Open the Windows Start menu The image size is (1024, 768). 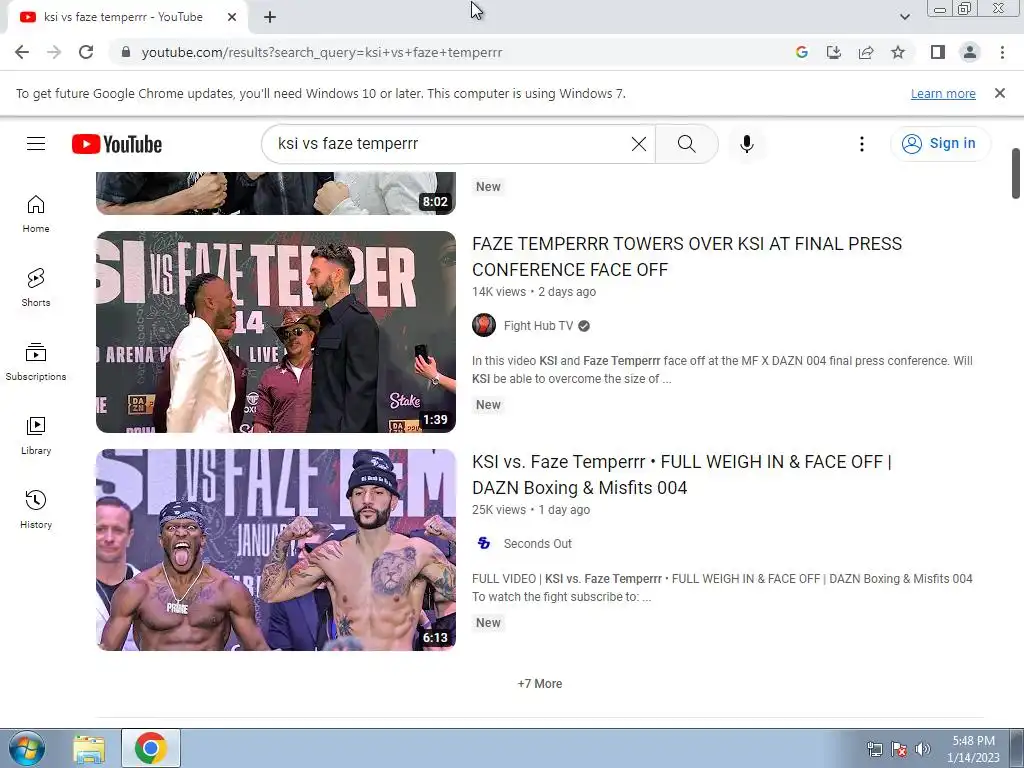(x=27, y=748)
